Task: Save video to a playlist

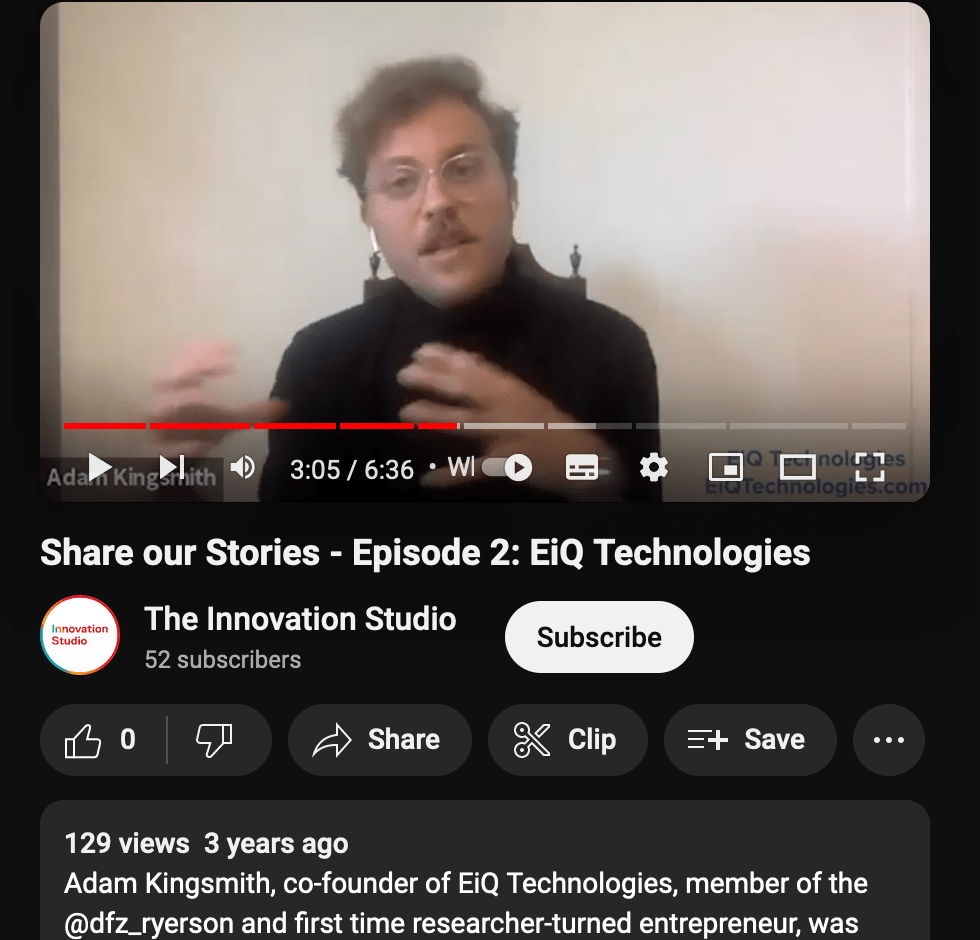Action: coord(750,740)
